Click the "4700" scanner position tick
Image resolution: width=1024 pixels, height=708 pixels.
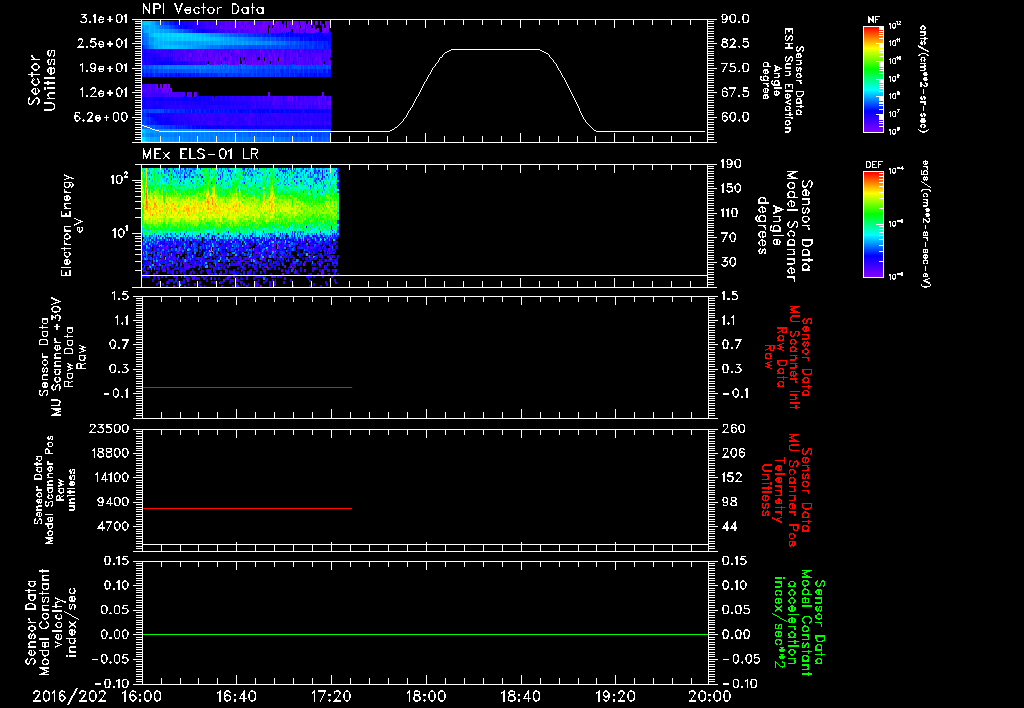[x=112, y=526]
